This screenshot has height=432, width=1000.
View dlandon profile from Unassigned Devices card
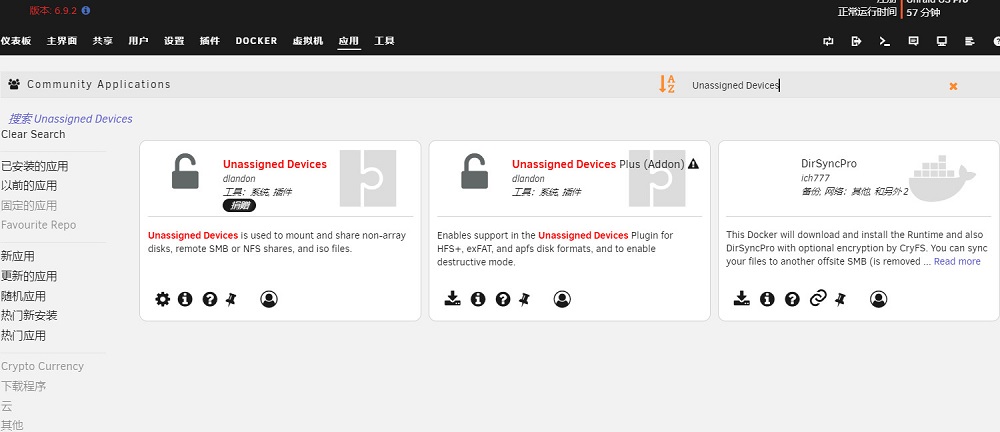(x=269, y=299)
